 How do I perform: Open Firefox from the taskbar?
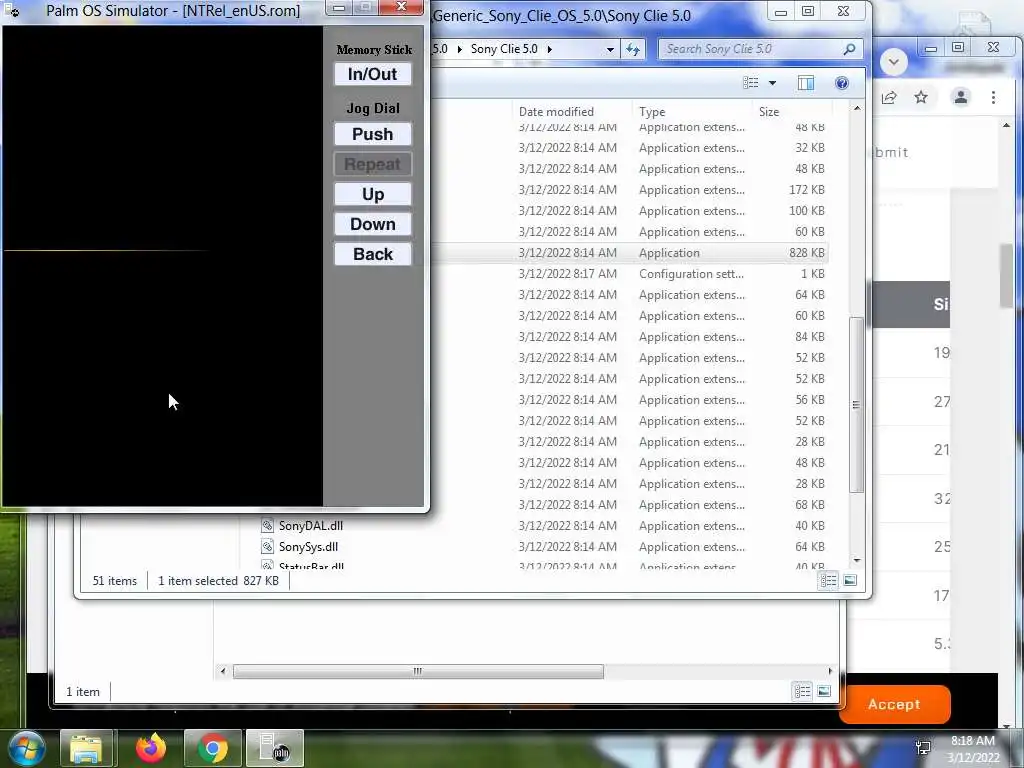tap(151, 748)
